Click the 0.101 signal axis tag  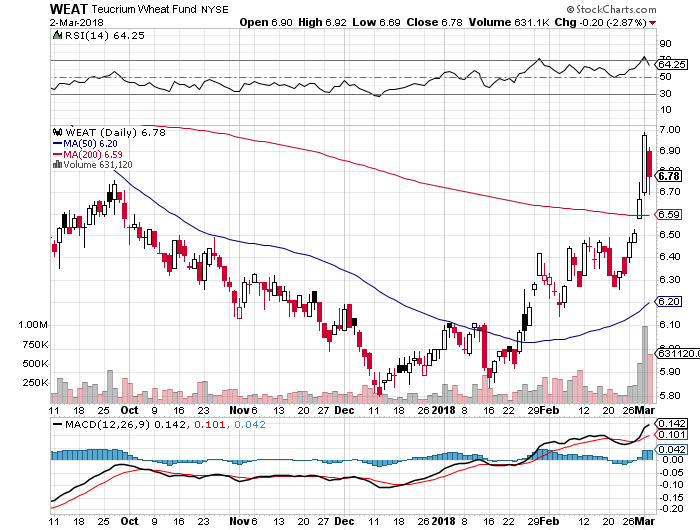click(x=671, y=435)
